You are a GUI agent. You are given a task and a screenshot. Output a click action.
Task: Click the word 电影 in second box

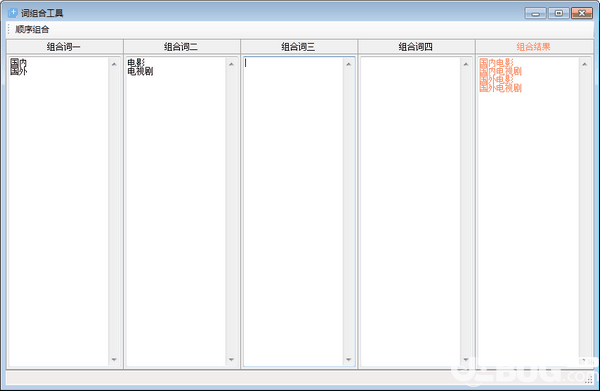[136, 62]
